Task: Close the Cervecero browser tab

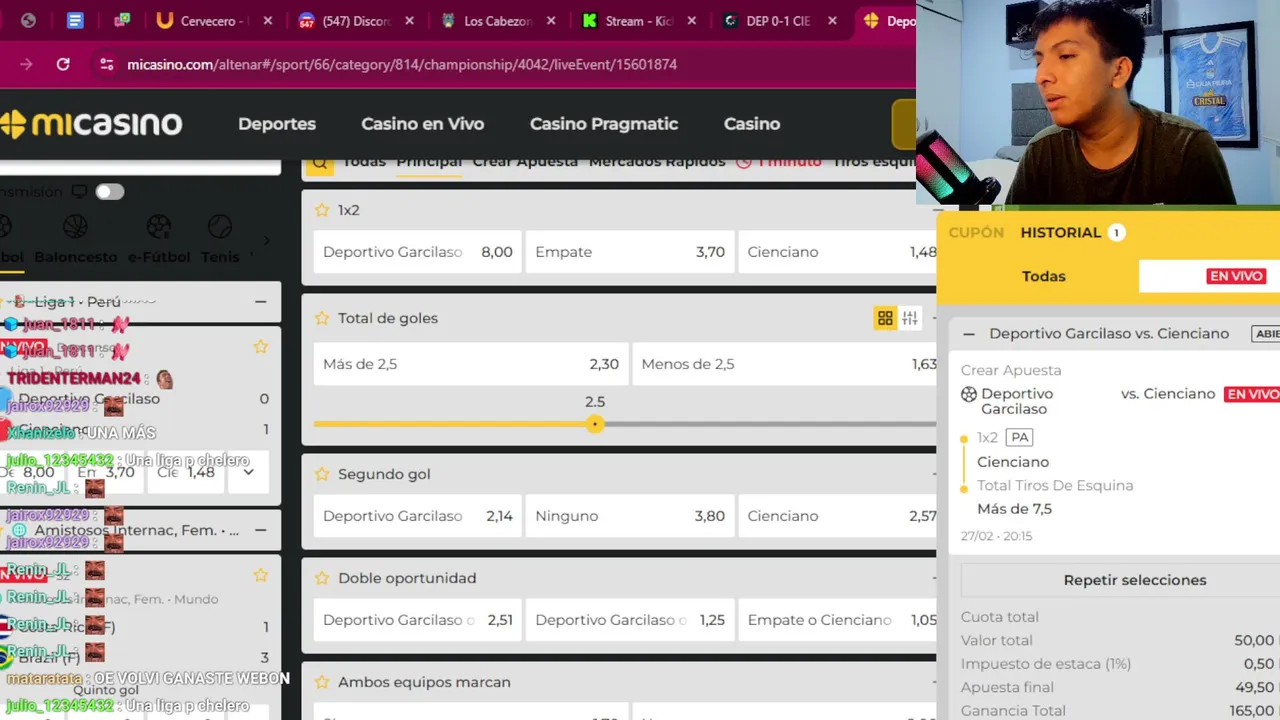Action: [x=267, y=20]
